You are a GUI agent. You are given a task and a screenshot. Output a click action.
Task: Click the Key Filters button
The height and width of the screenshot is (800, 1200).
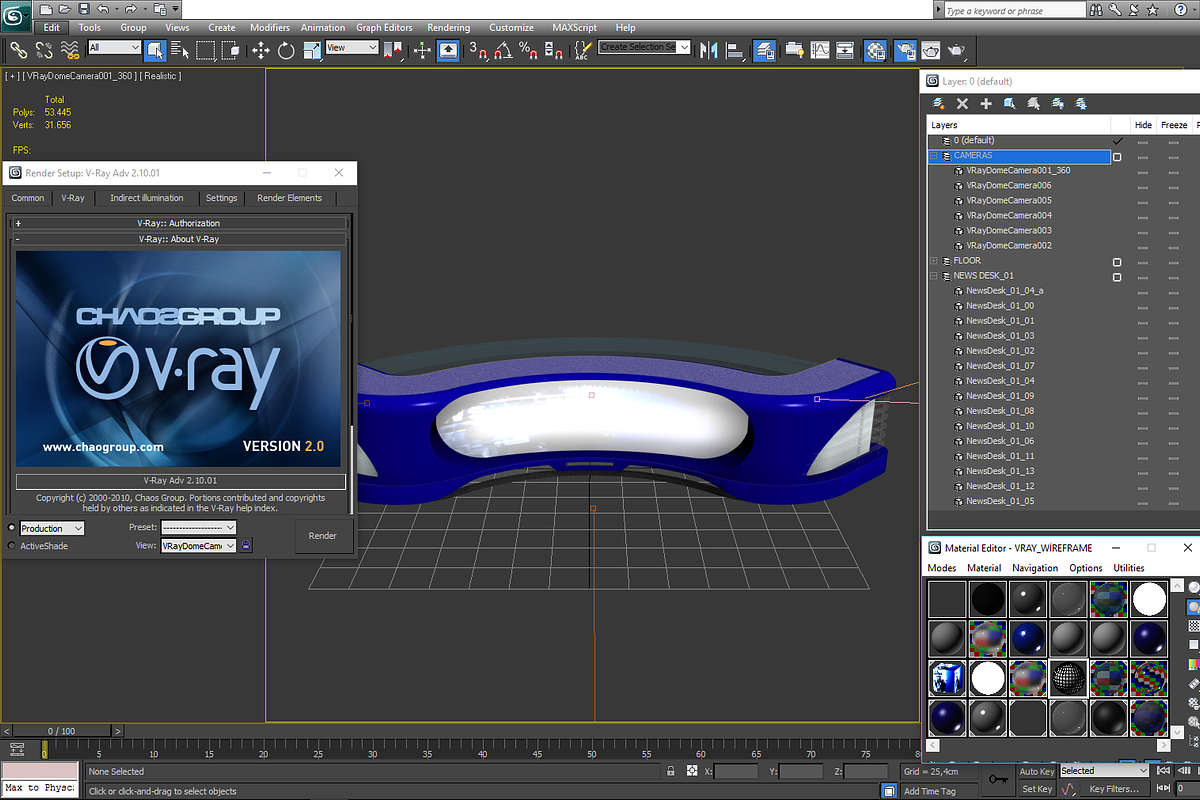point(1115,789)
